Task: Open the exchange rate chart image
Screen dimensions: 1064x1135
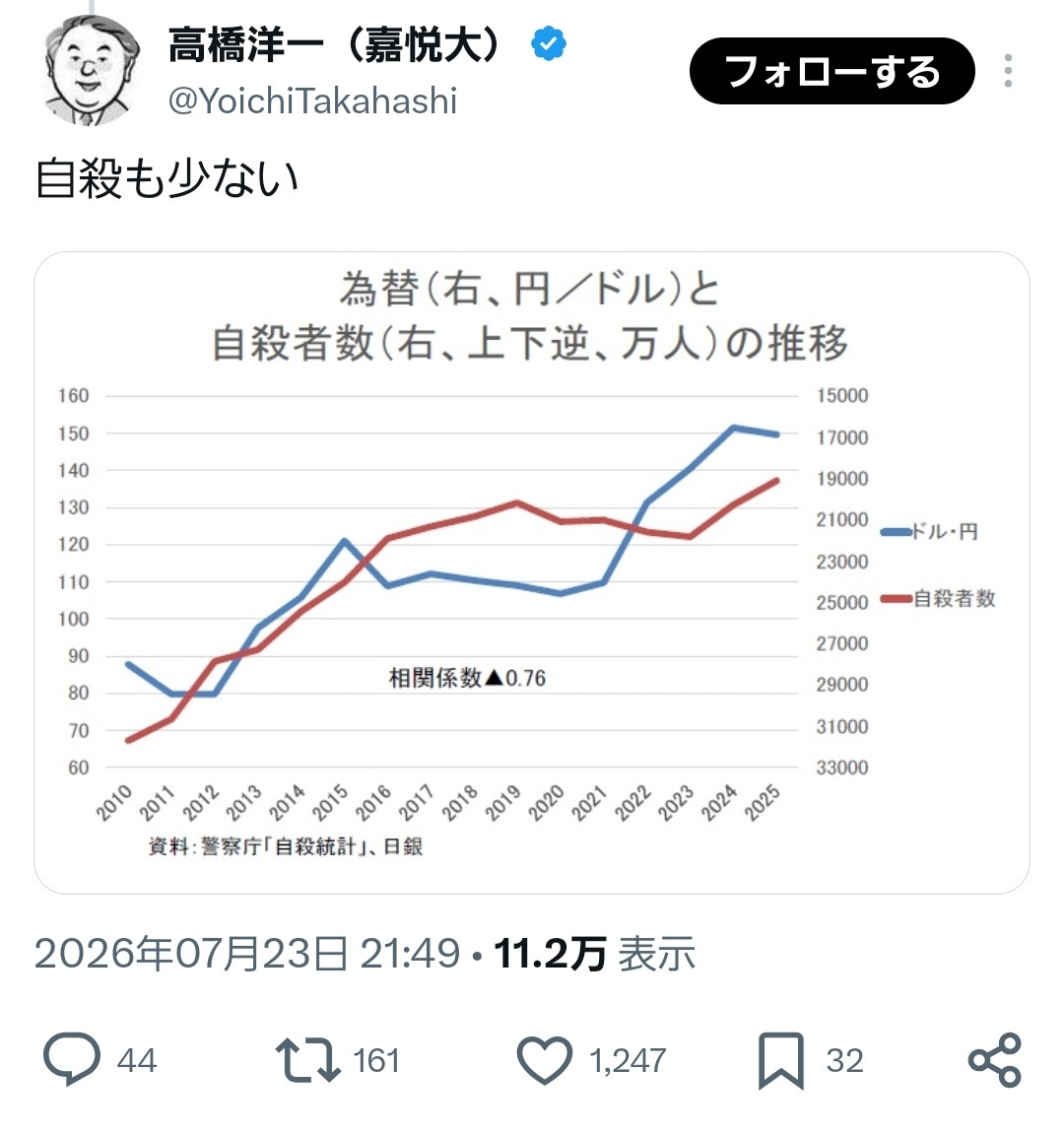Action: pos(531,572)
